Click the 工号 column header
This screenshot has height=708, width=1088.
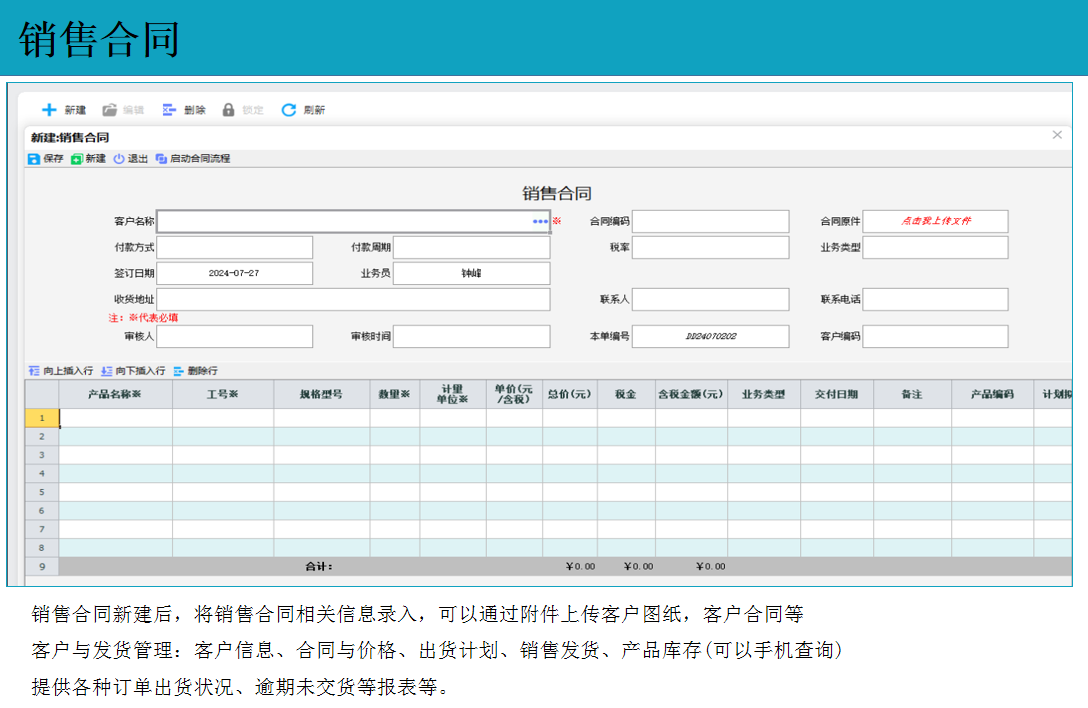pyautogui.click(x=223, y=394)
